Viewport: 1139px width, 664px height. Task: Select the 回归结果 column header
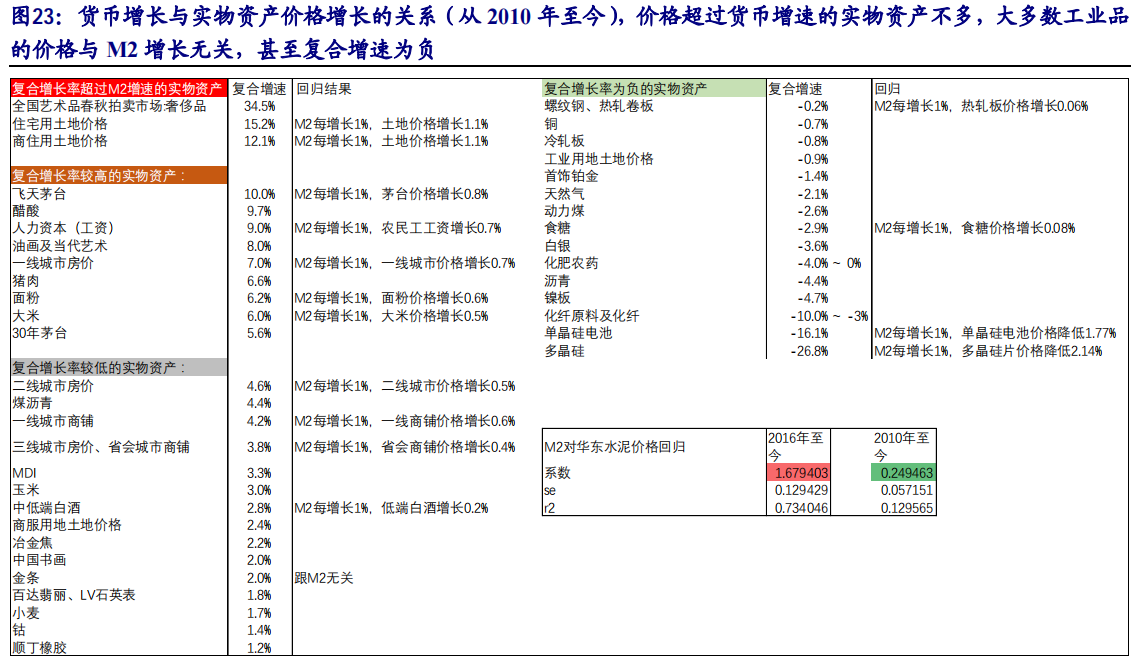[323, 89]
